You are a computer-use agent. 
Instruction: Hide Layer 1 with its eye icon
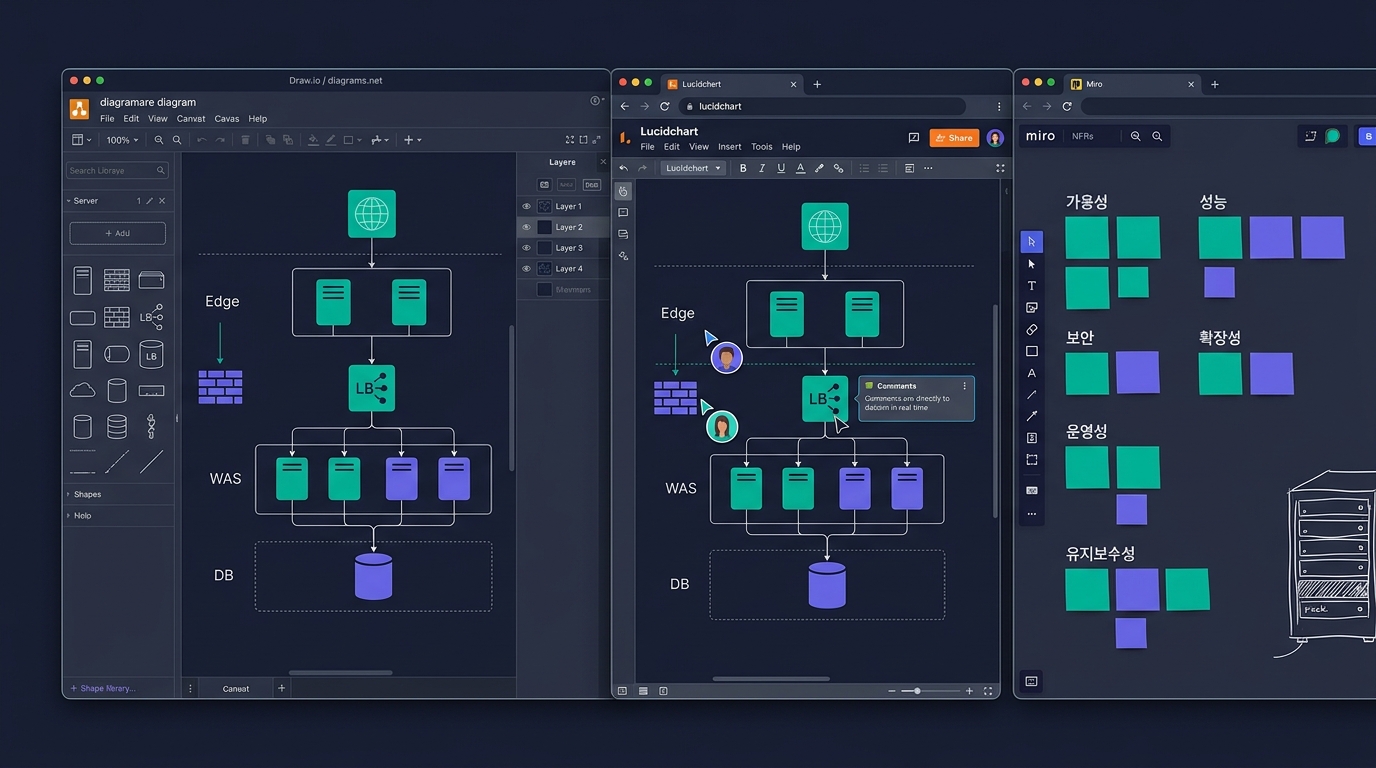tap(527, 206)
